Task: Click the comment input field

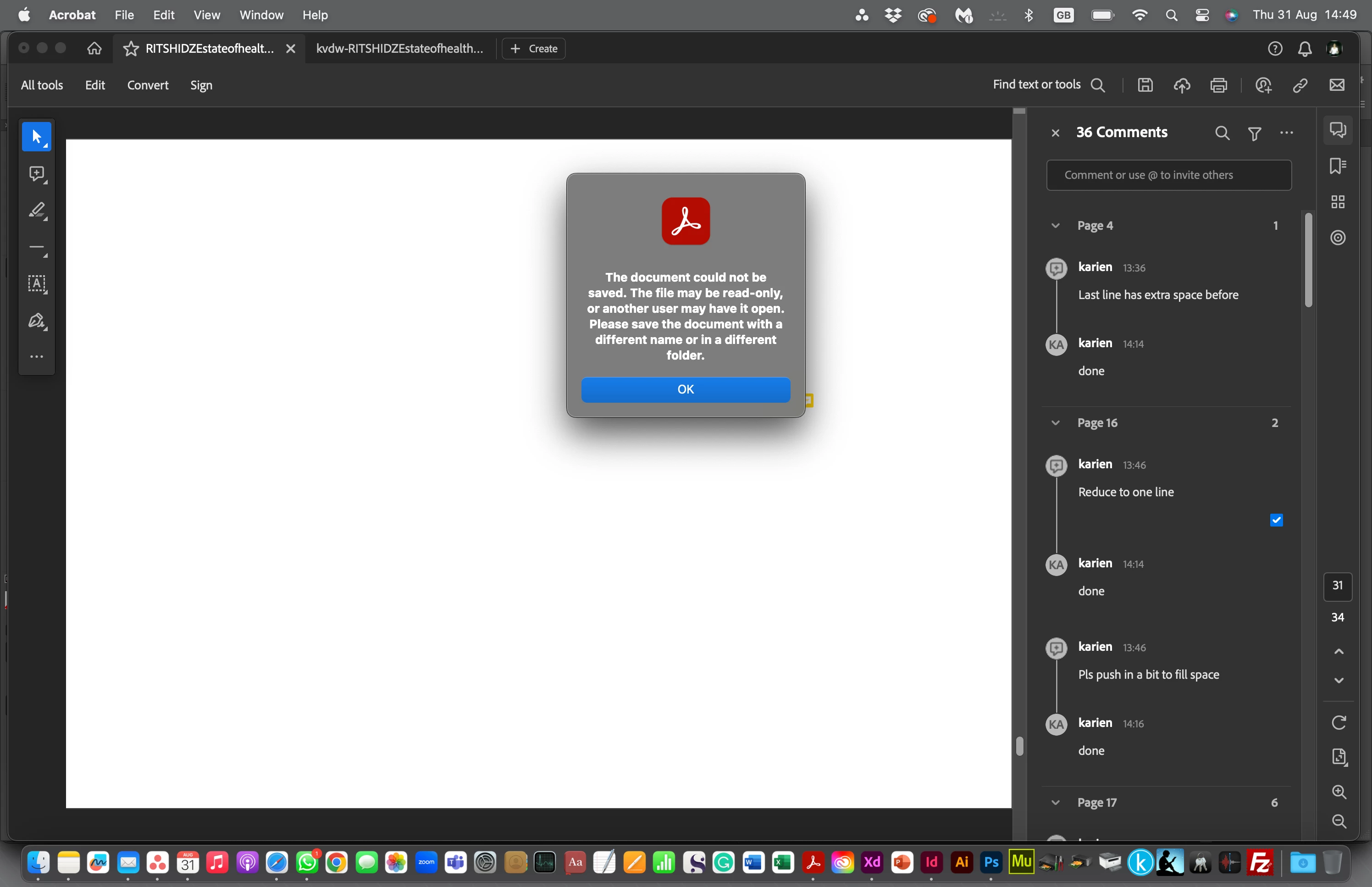Action: [1168, 175]
